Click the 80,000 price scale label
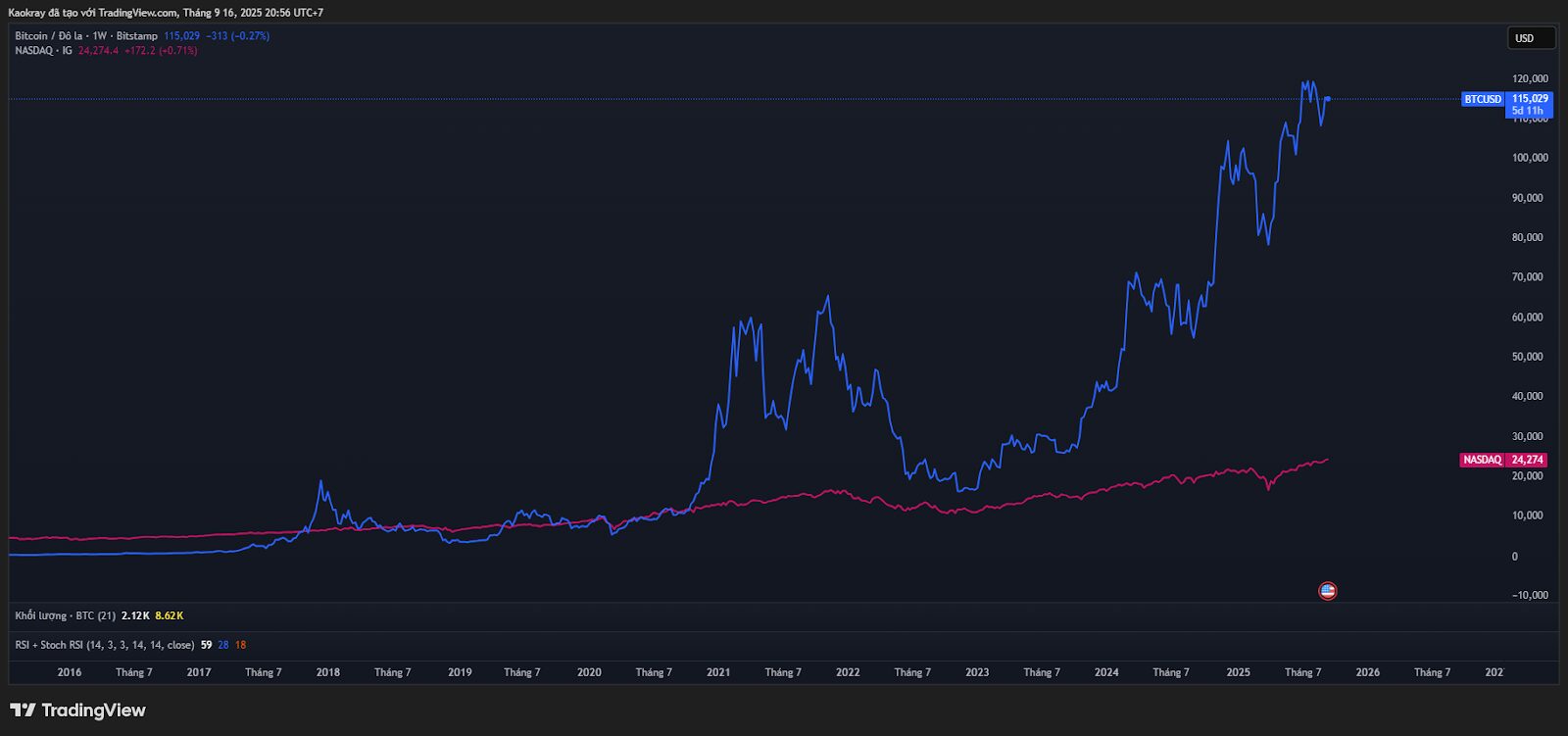Screen dimensions: 1568x736 point(1527,237)
